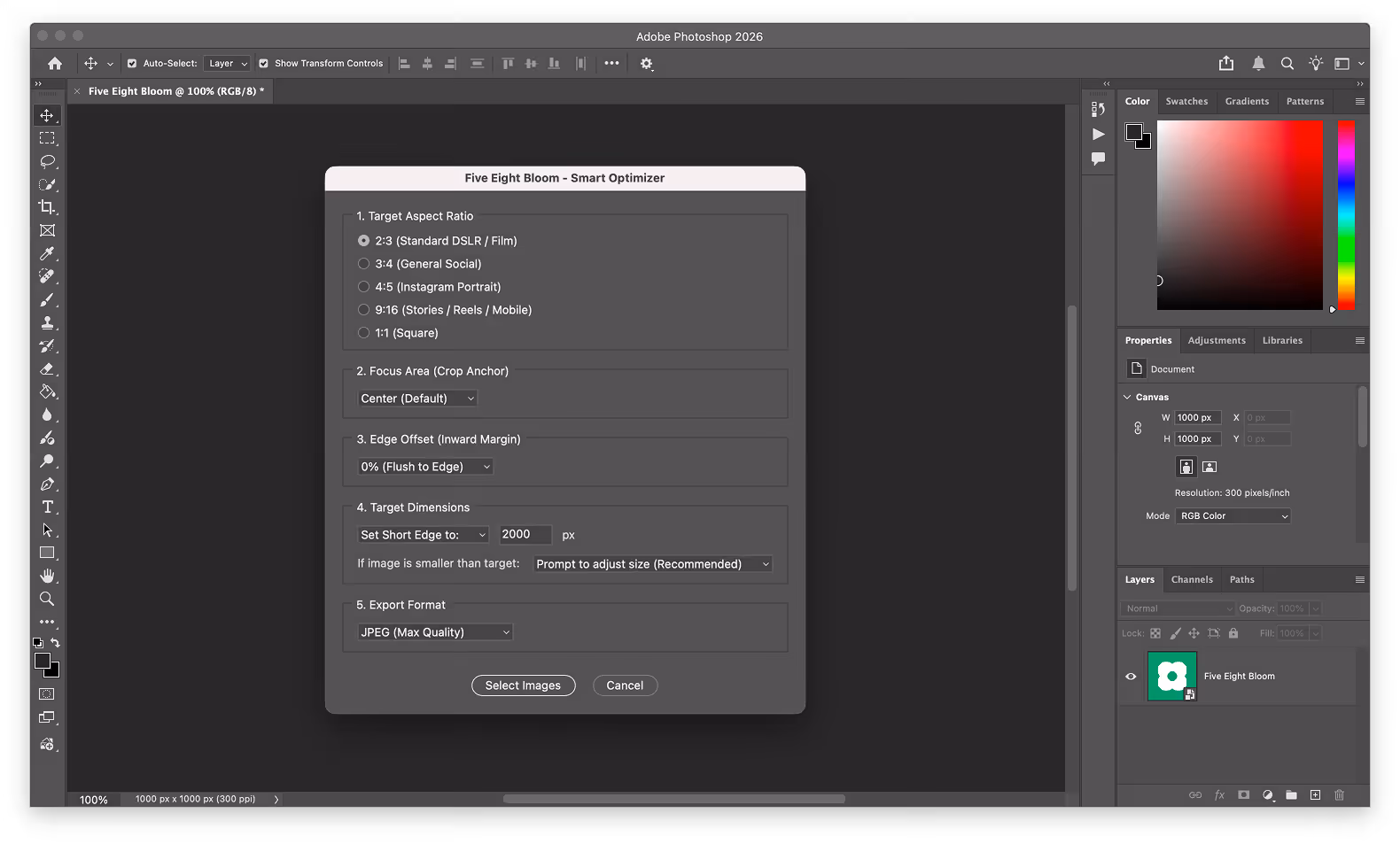Switch to the Libraries tab
The height and width of the screenshot is (844, 1400).
[x=1282, y=341]
